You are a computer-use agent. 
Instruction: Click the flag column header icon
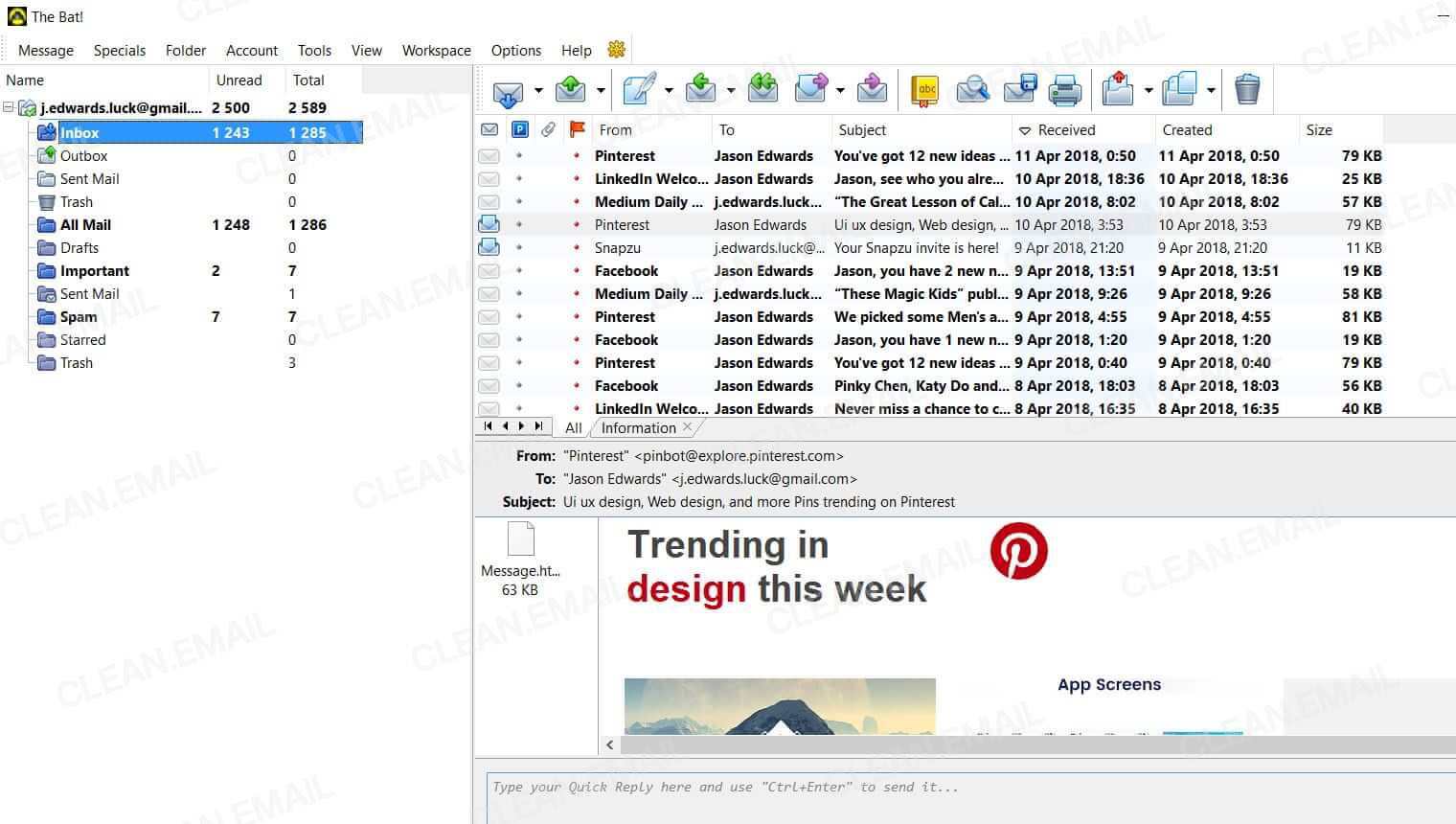tap(576, 129)
